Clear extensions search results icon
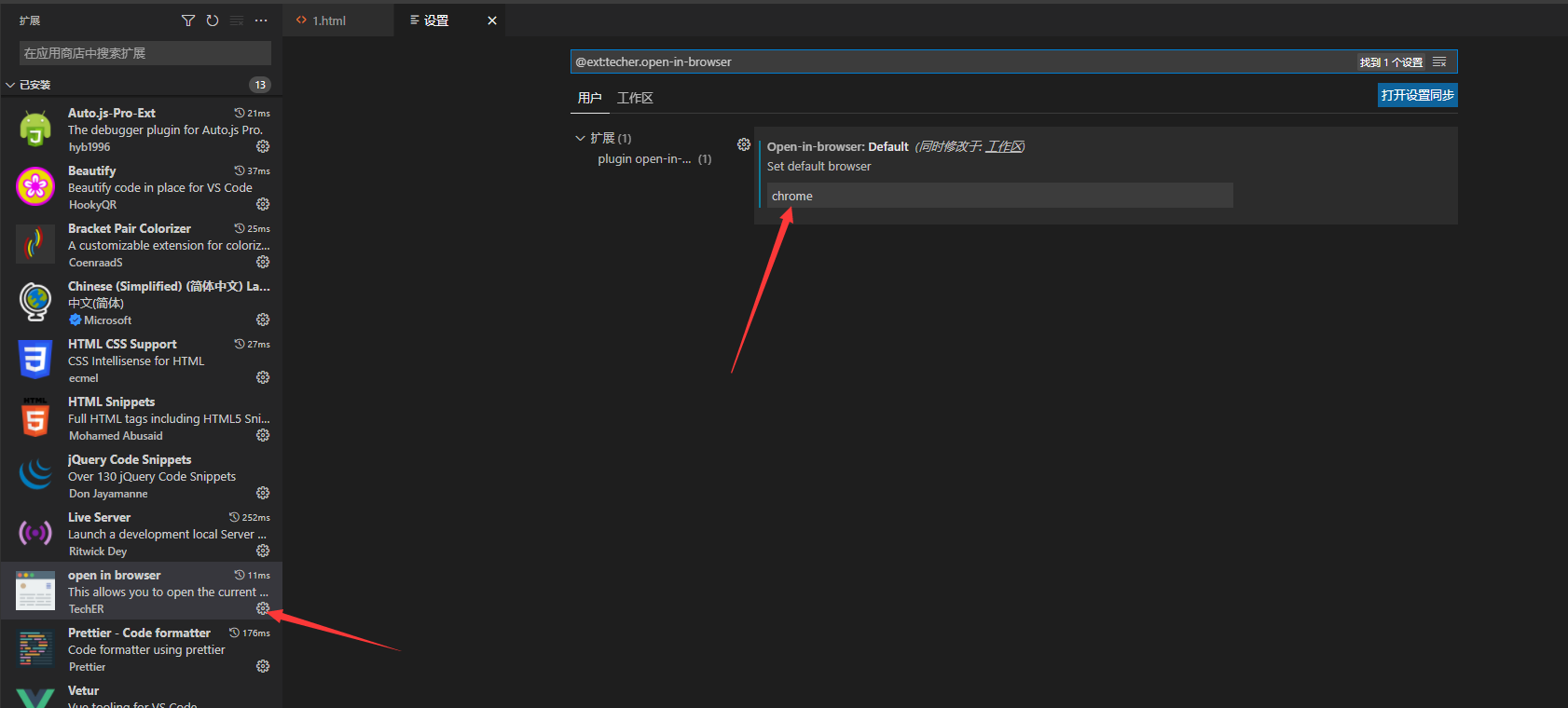 (237, 20)
